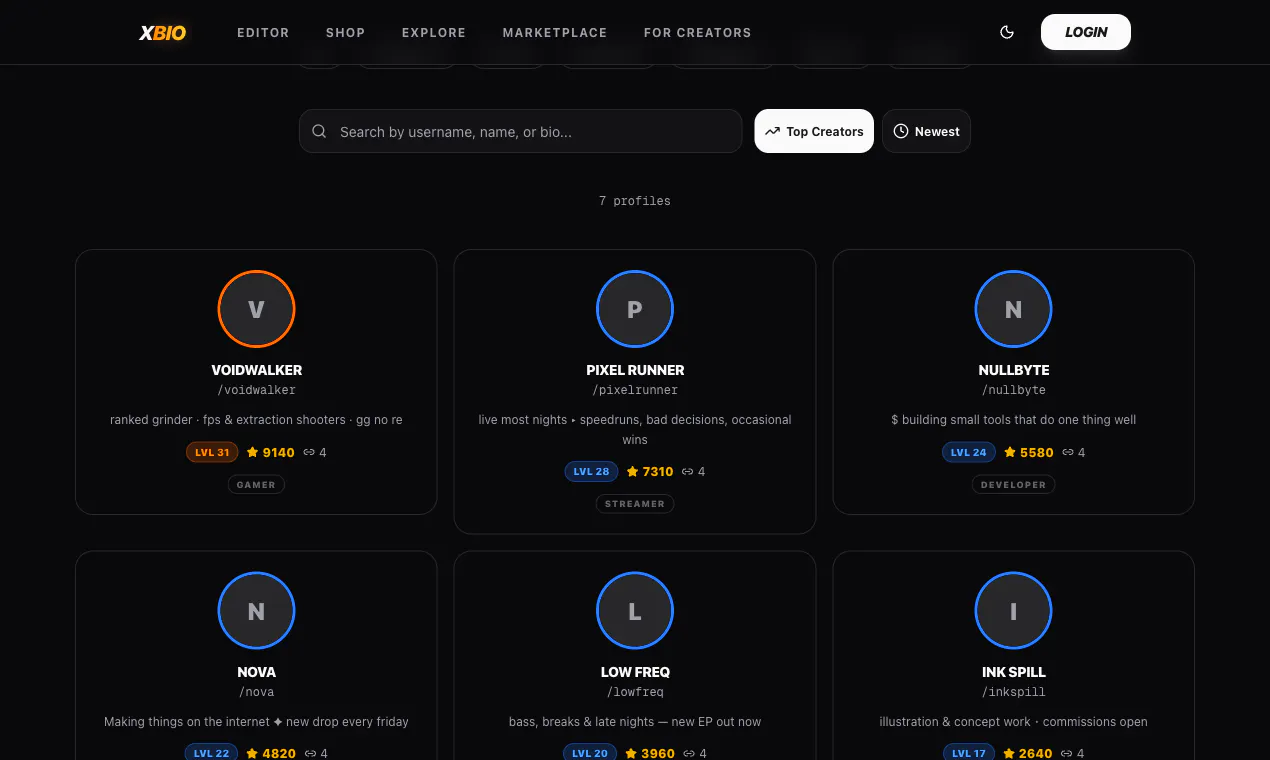Image resolution: width=1270 pixels, height=760 pixels.
Task: Click the GAMER tag
Action: point(256,484)
